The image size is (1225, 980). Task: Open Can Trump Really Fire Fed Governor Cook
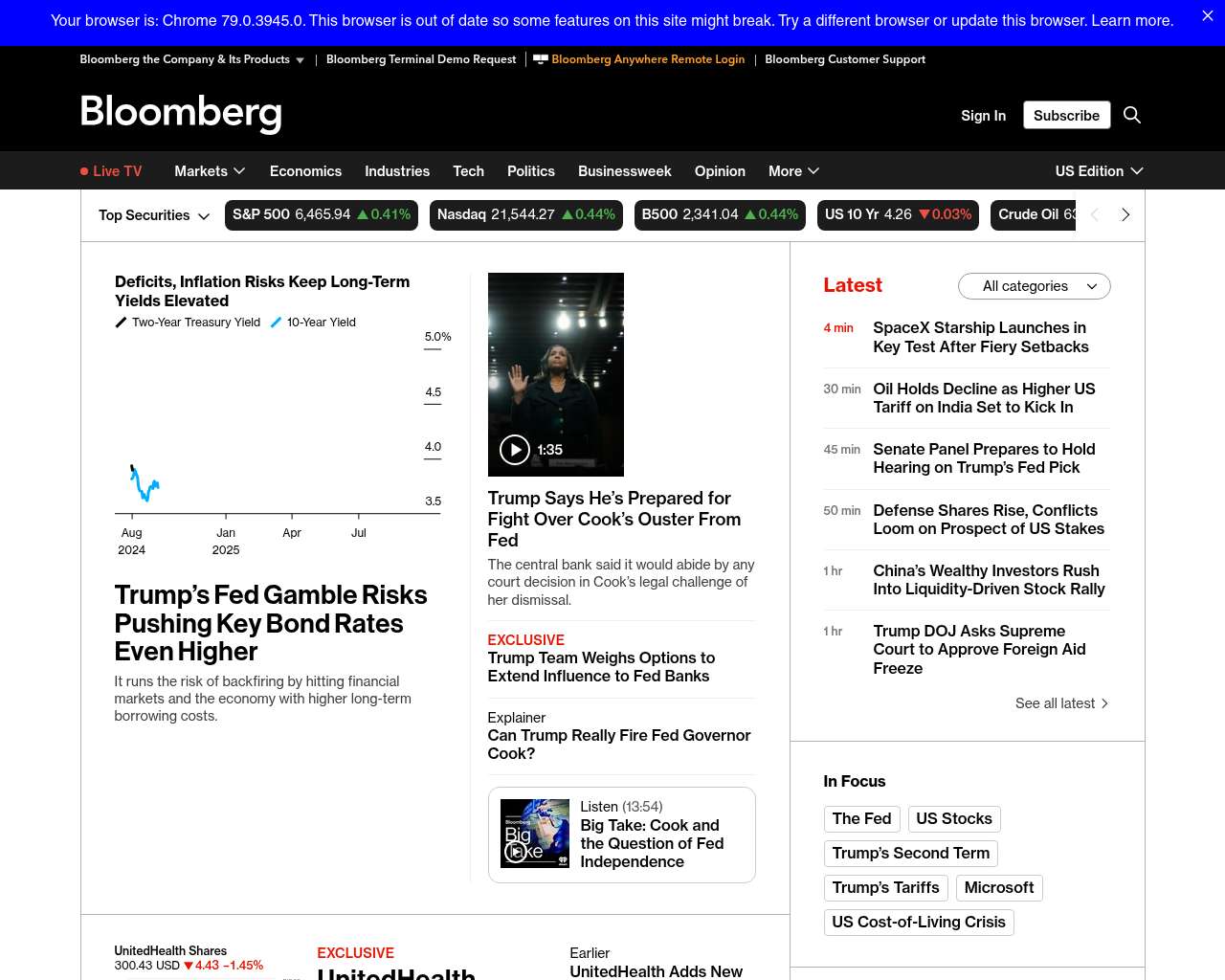[619, 745]
